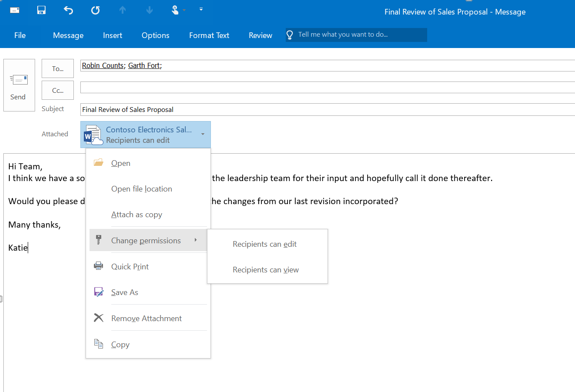Open the Customize Quick Access Toolbar arrow
The image size is (575, 392).
[201, 9]
